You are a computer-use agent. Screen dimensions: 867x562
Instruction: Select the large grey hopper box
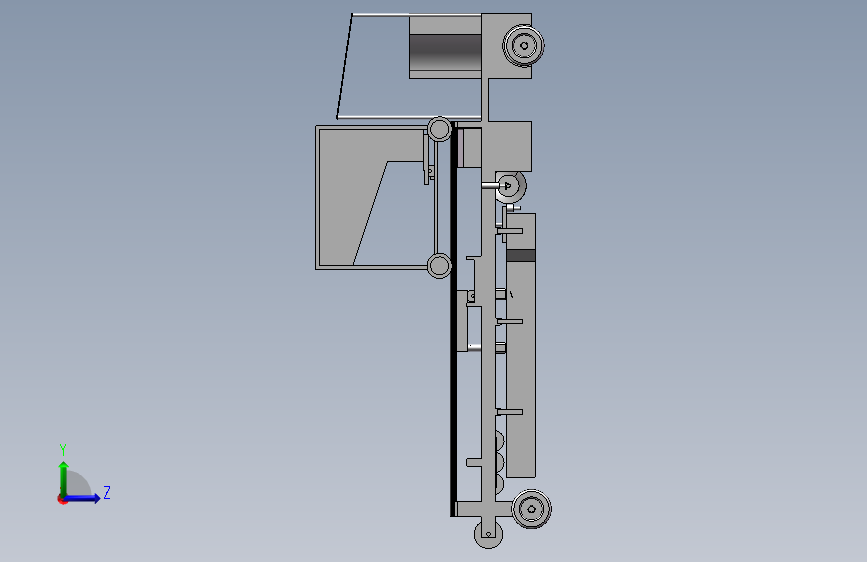pos(370,197)
